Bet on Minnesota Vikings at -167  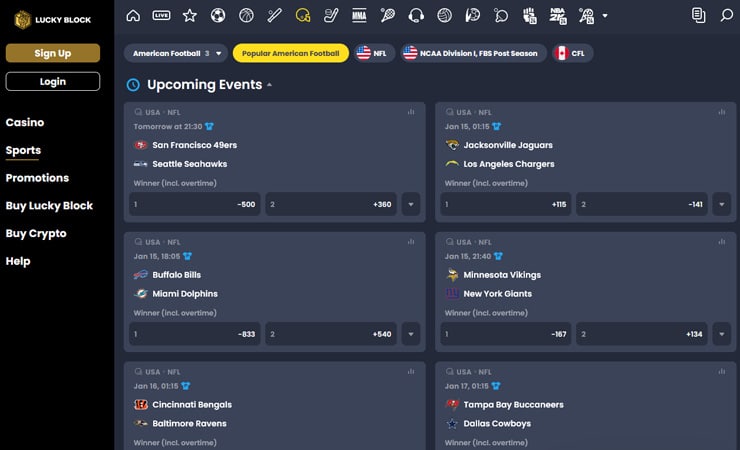tap(505, 334)
